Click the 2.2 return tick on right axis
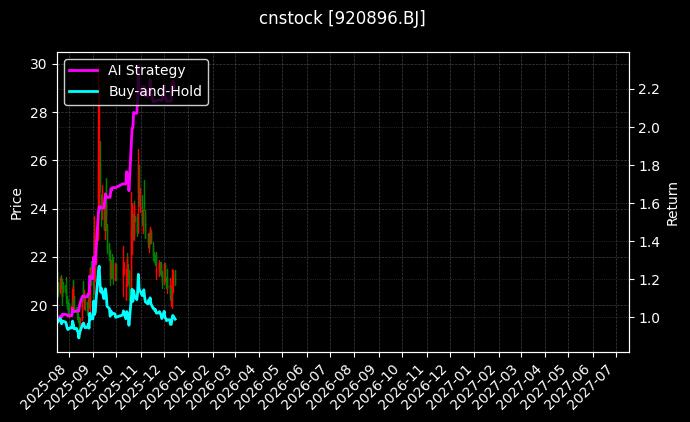The height and width of the screenshot is (422, 690). point(648,90)
